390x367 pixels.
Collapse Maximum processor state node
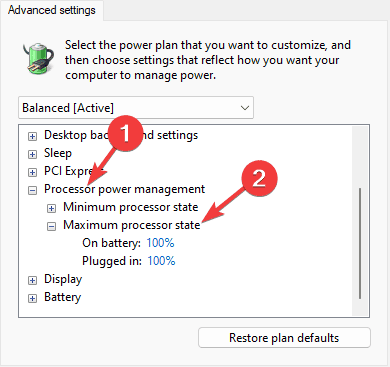click(x=51, y=227)
